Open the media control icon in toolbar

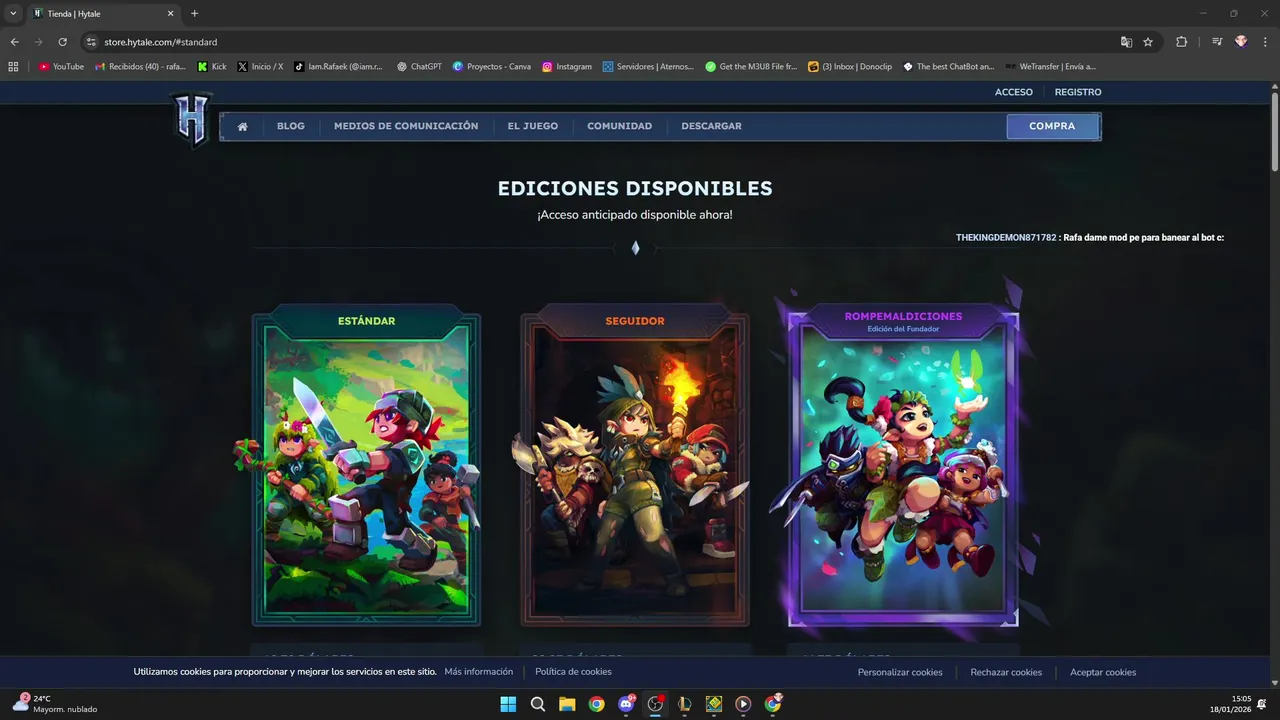pos(1217,42)
